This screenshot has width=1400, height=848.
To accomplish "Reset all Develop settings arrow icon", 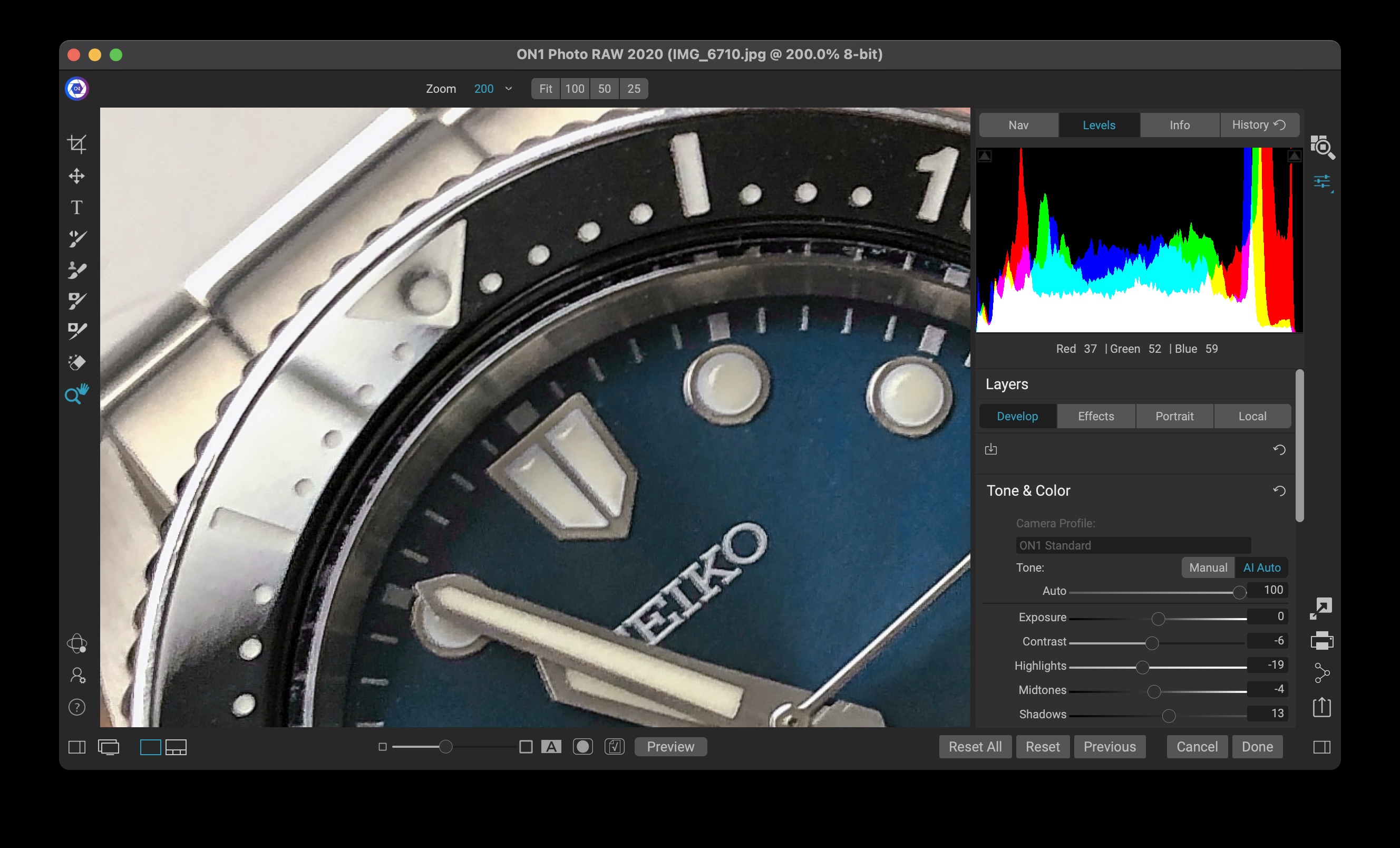I will point(1279,449).
